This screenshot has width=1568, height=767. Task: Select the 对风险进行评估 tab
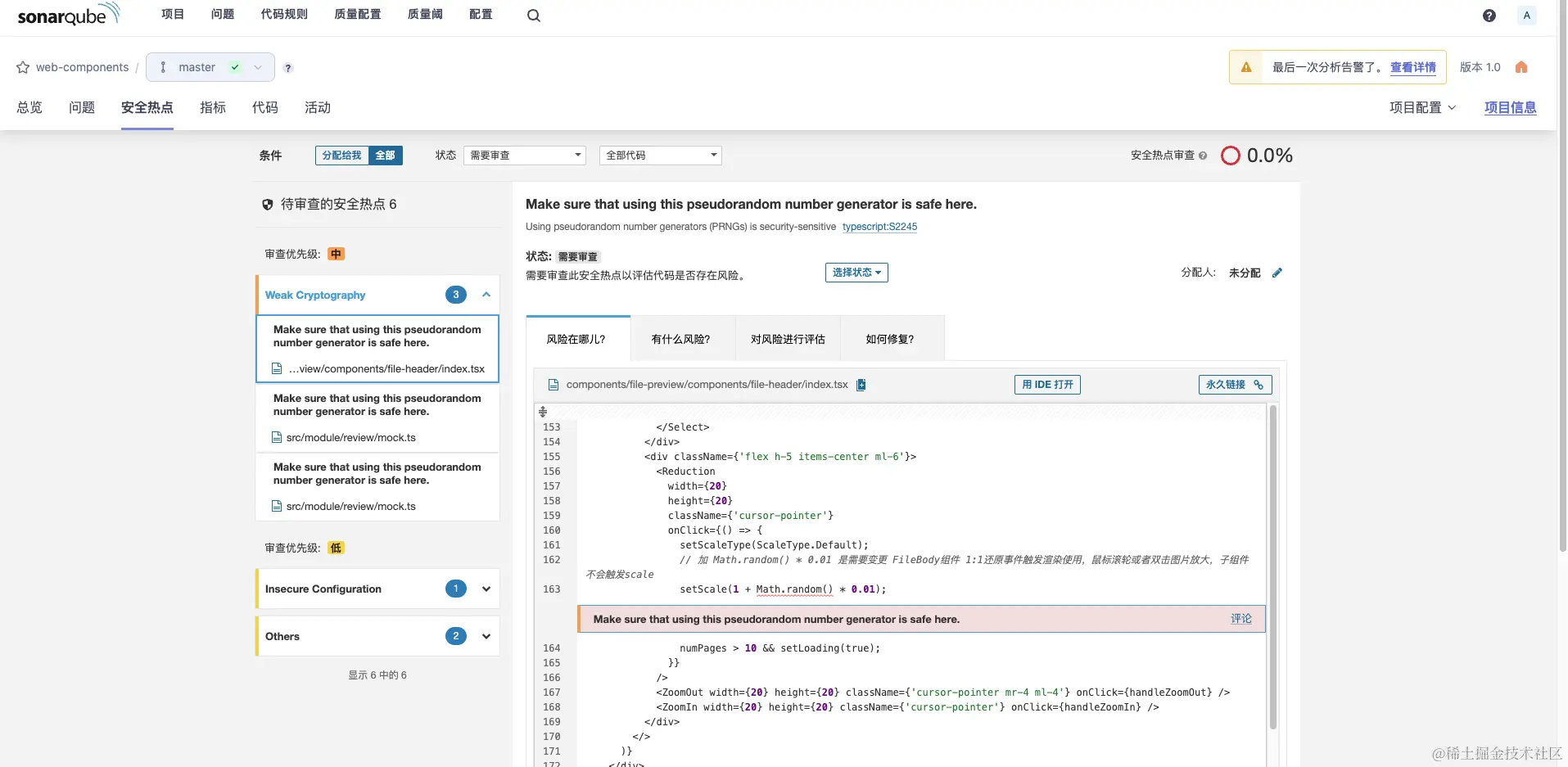[x=788, y=339]
